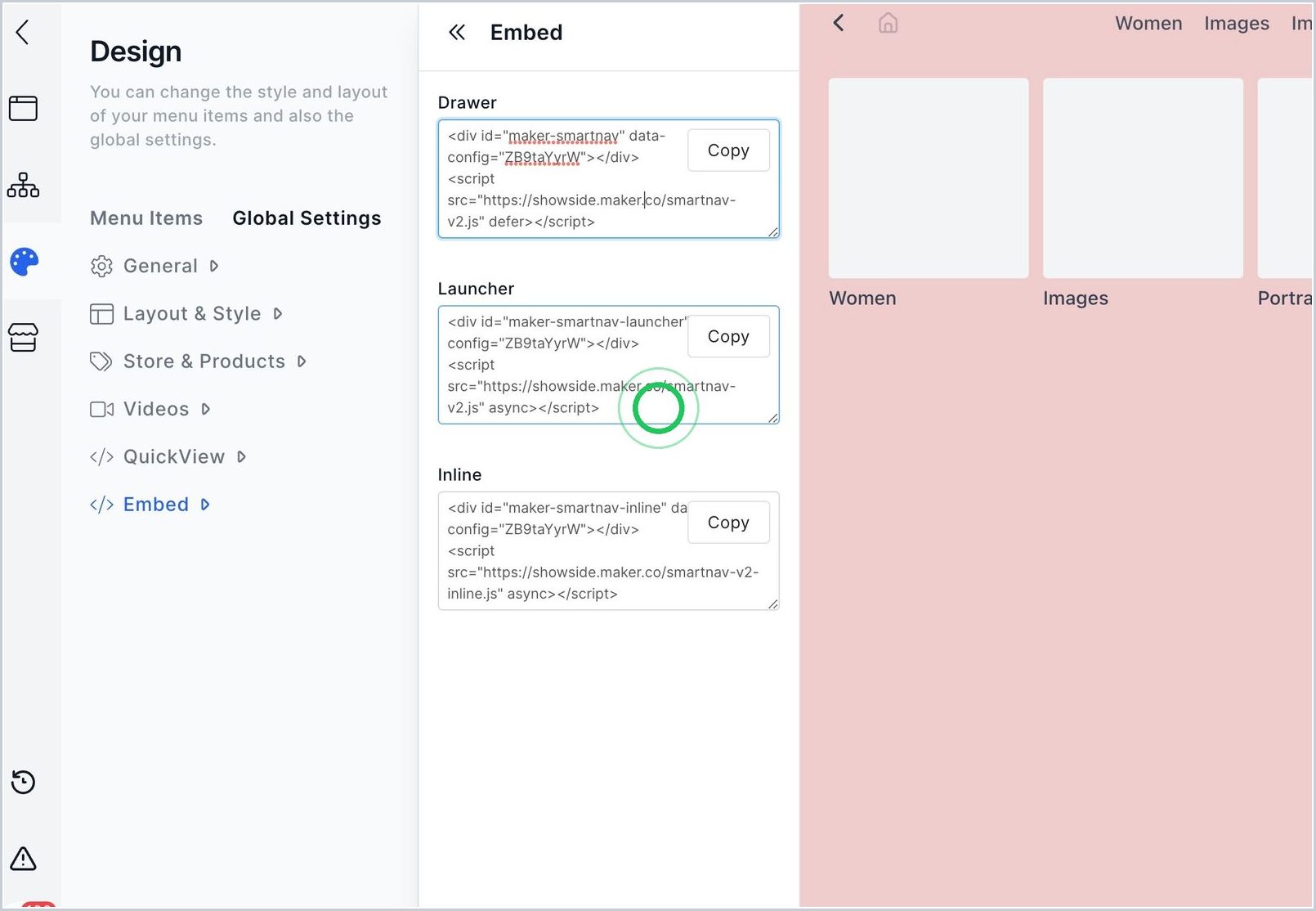Open the Women category thumbnail
Screen dimensions: 1316x911
point(929,178)
